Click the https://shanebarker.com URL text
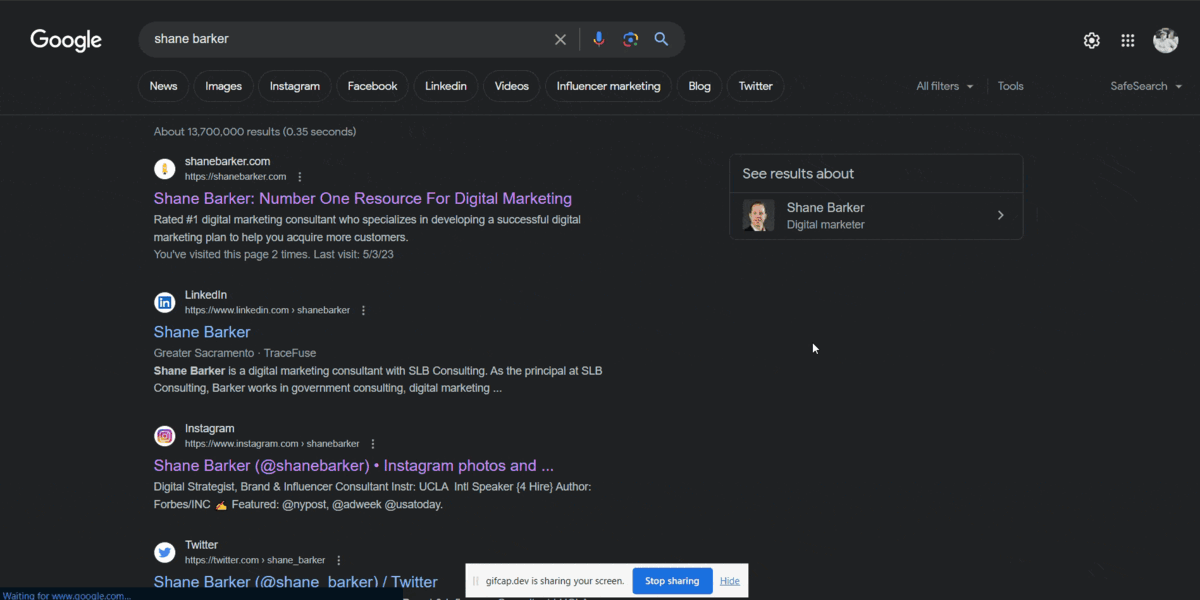 pyautogui.click(x=235, y=177)
